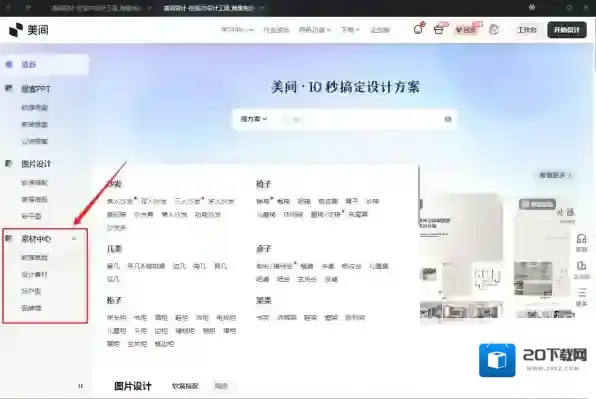Image resolution: width=596 pixels, height=399 pixels.
Task: Select 餐边柜 under 柜子
Action: click(164, 344)
